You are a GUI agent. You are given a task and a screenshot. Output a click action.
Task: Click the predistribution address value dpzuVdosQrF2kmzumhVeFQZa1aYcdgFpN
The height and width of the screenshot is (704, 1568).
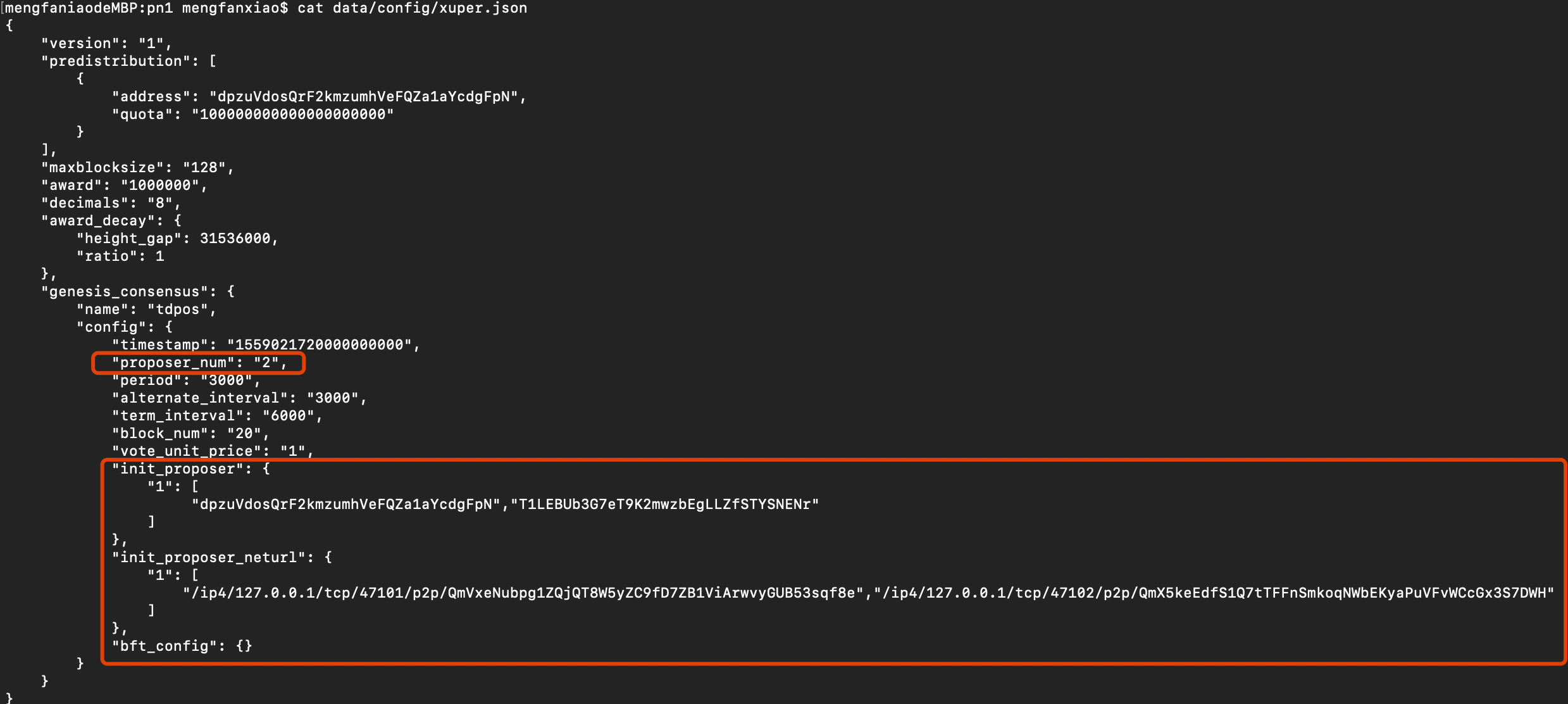pos(363,97)
